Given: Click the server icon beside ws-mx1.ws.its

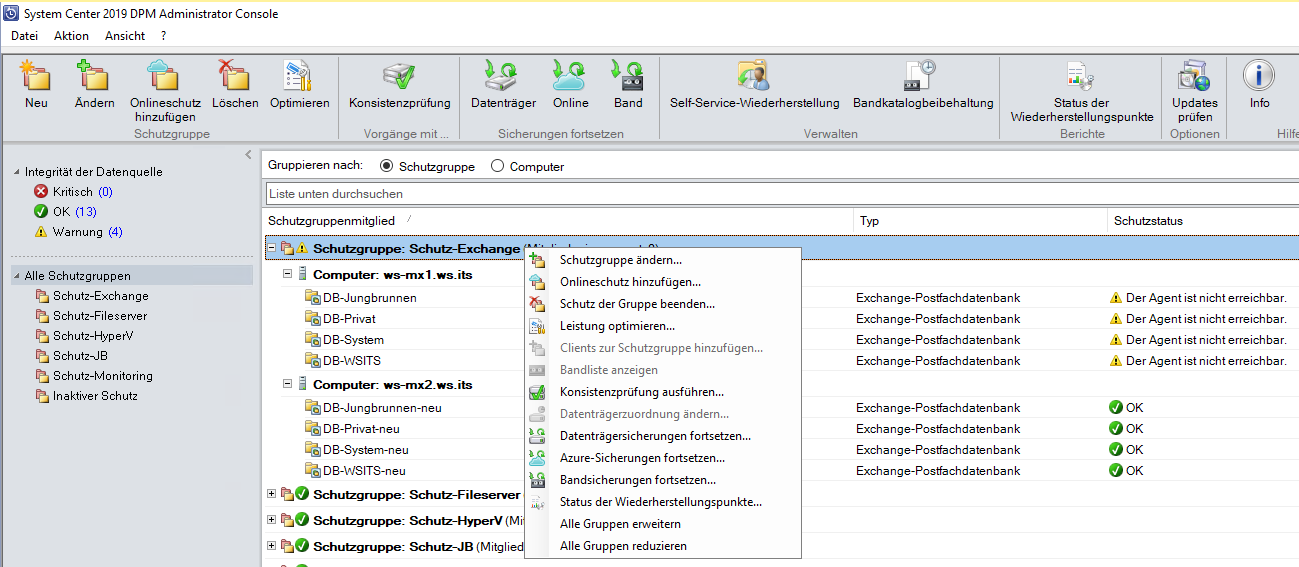Looking at the screenshot, I should (303, 273).
